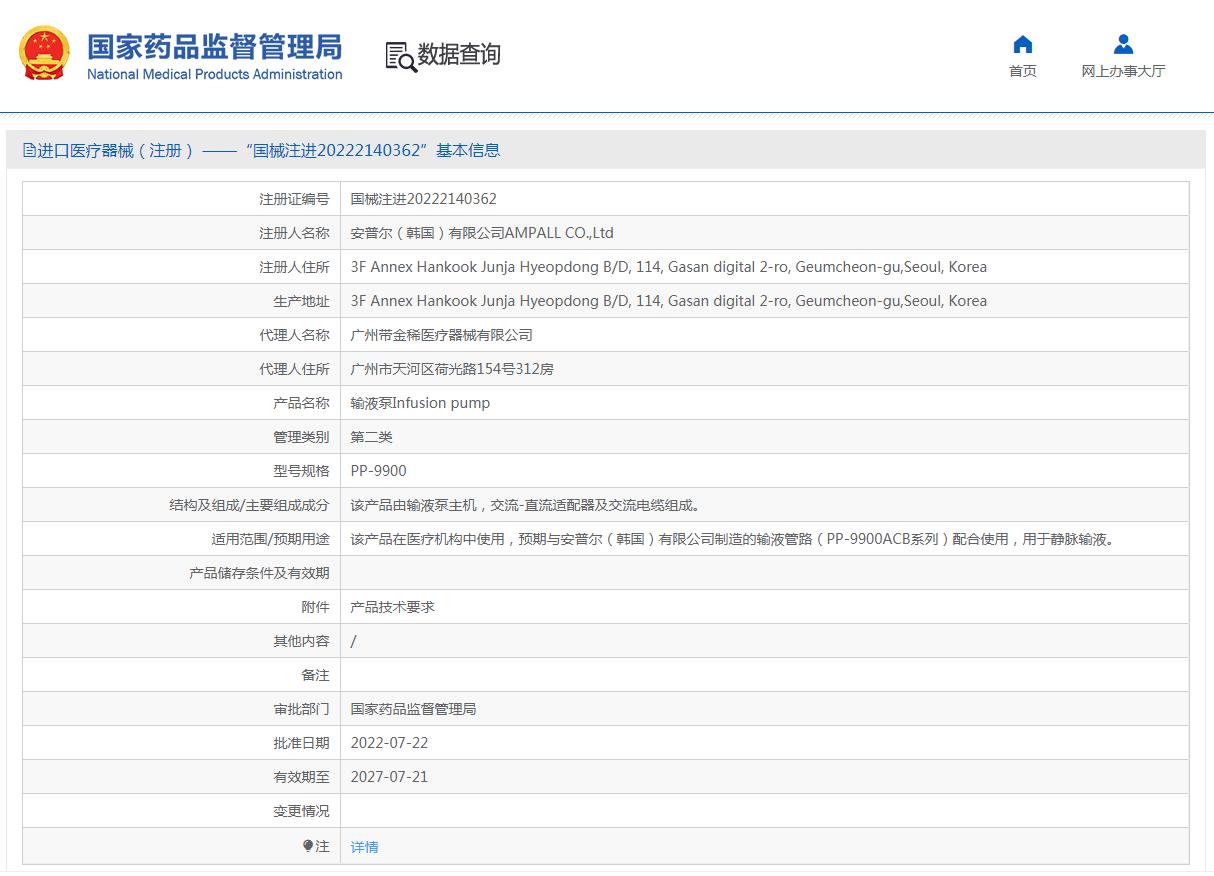Select 安普尔（韩国）有限公司AMPALL CO.,Ltd value
The width and height of the screenshot is (1214, 876).
482,233
